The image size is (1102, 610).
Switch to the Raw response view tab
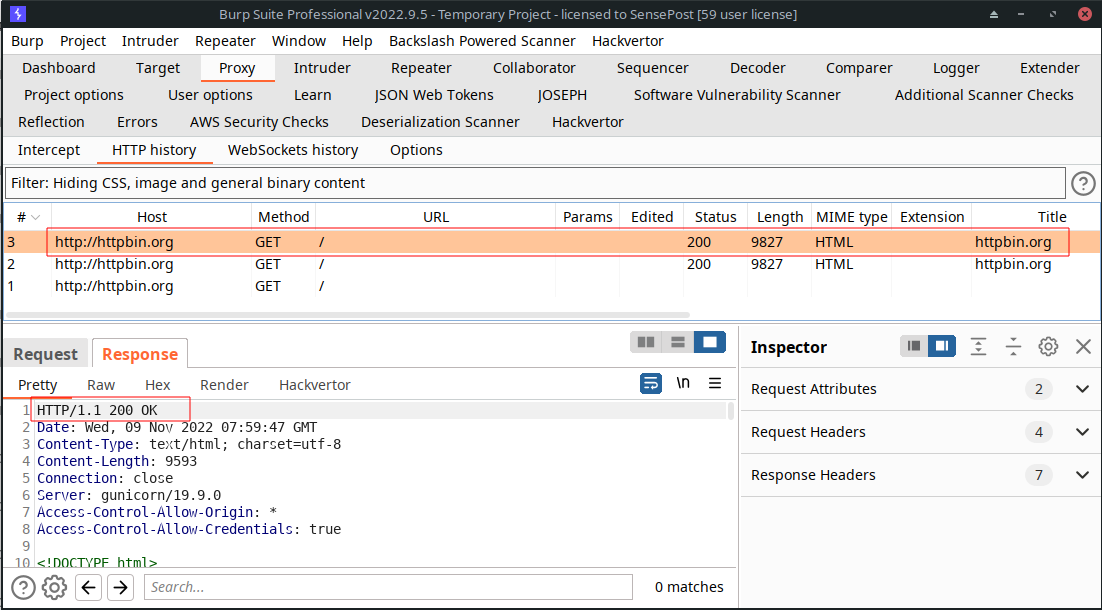tap(101, 385)
